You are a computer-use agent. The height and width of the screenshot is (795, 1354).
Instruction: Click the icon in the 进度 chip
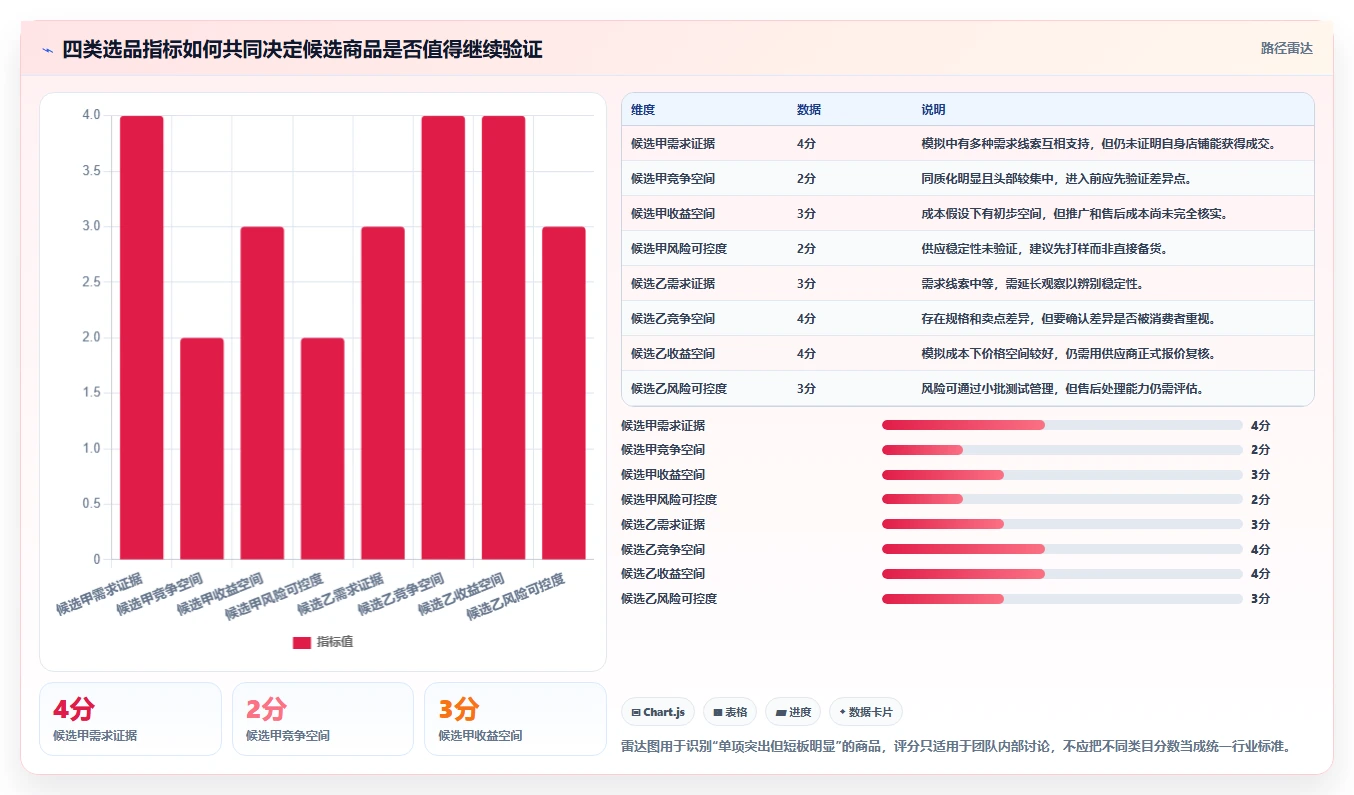pos(781,713)
